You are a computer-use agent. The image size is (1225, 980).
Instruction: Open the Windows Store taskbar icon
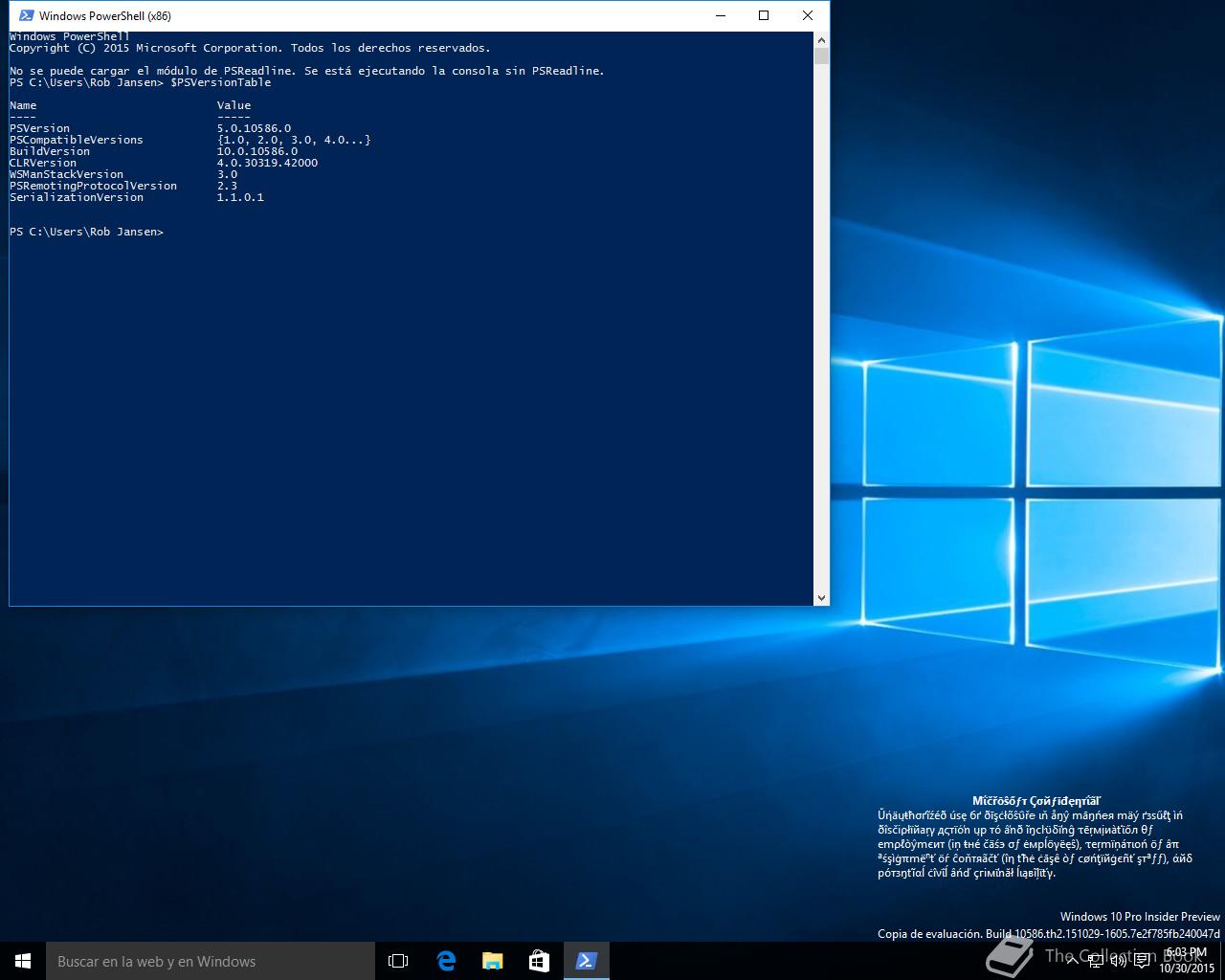click(539, 961)
